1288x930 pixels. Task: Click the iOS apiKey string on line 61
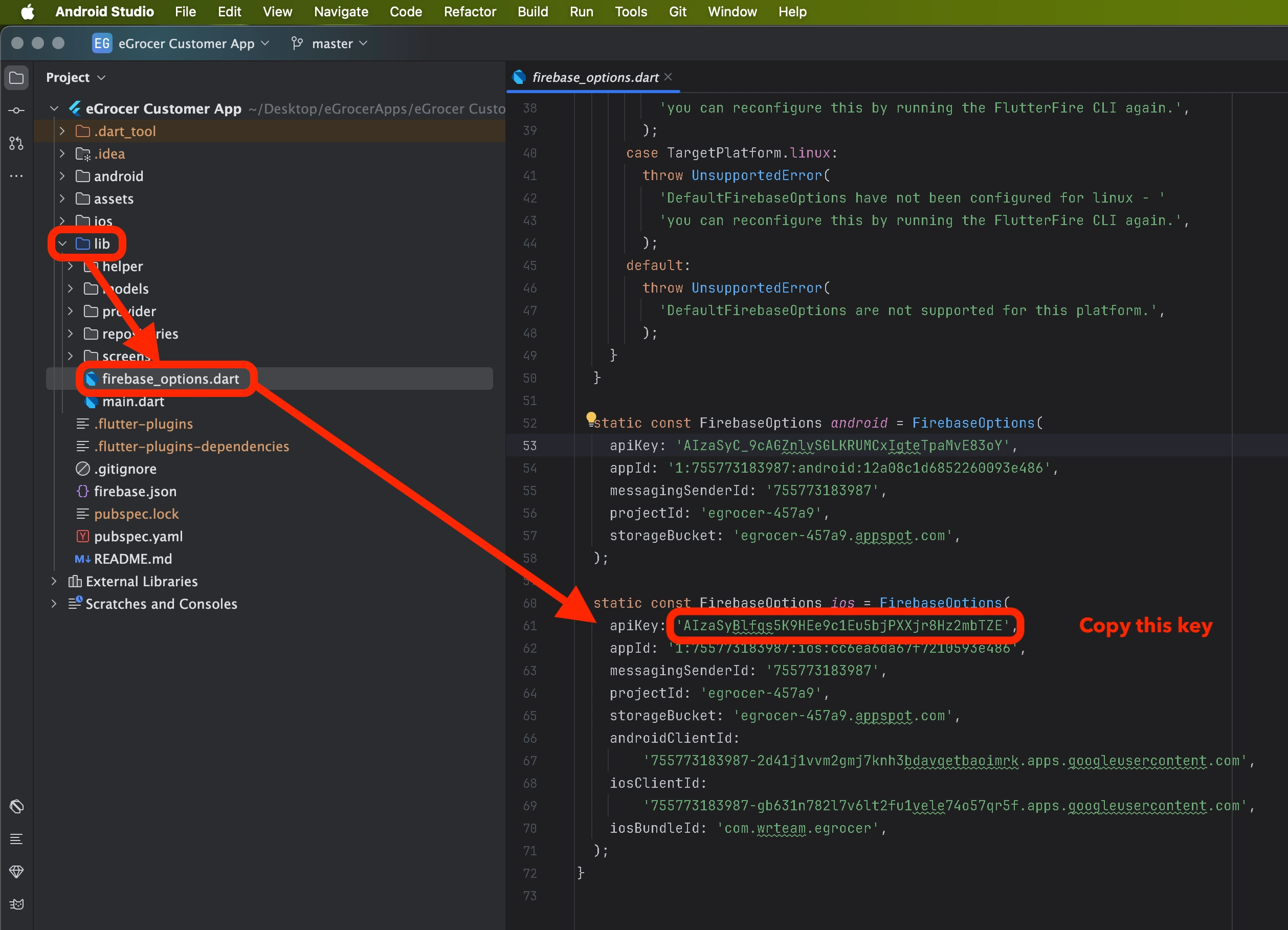(842, 626)
